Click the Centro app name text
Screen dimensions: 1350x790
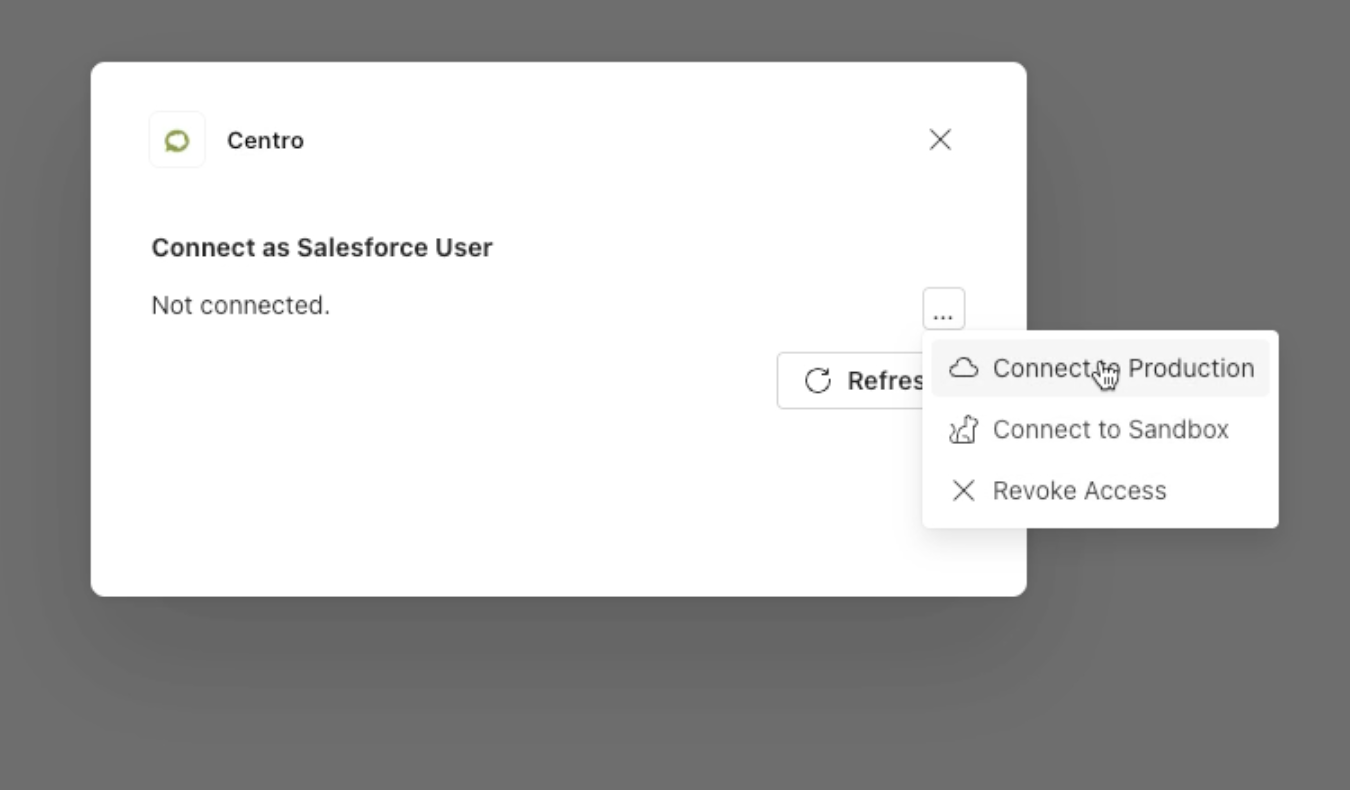pyautogui.click(x=265, y=141)
